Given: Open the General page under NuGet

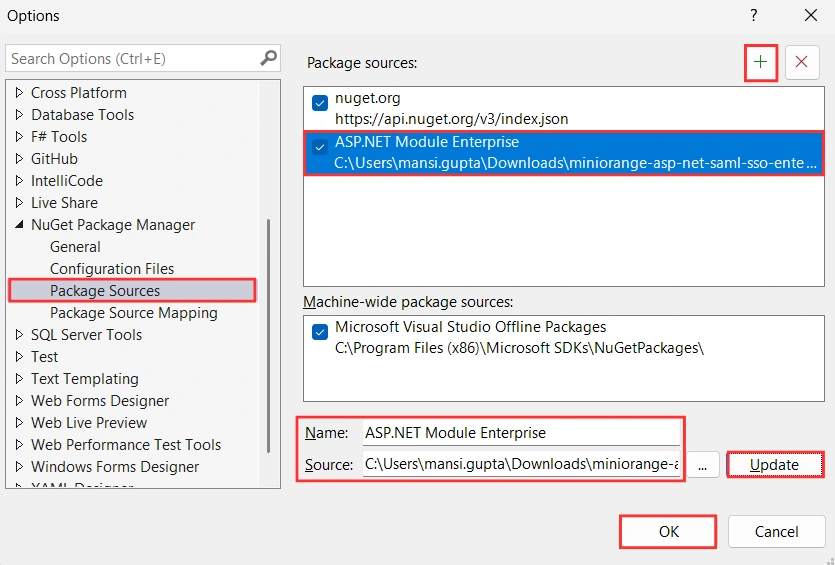Looking at the screenshot, I should point(75,247).
